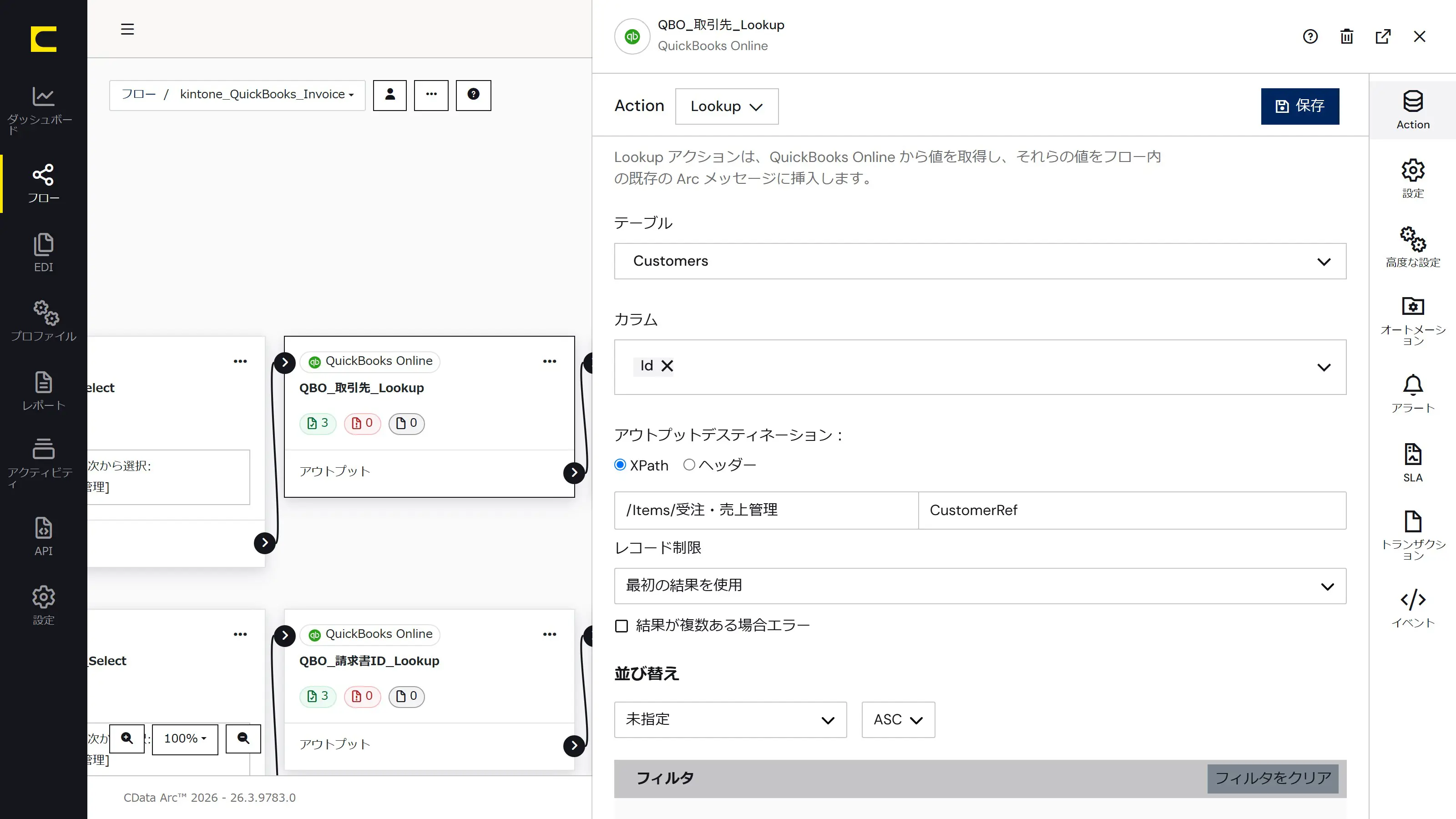Viewport: 1456px width, 819px height.
Task: Open the EDI section
Action: click(44, 253)
